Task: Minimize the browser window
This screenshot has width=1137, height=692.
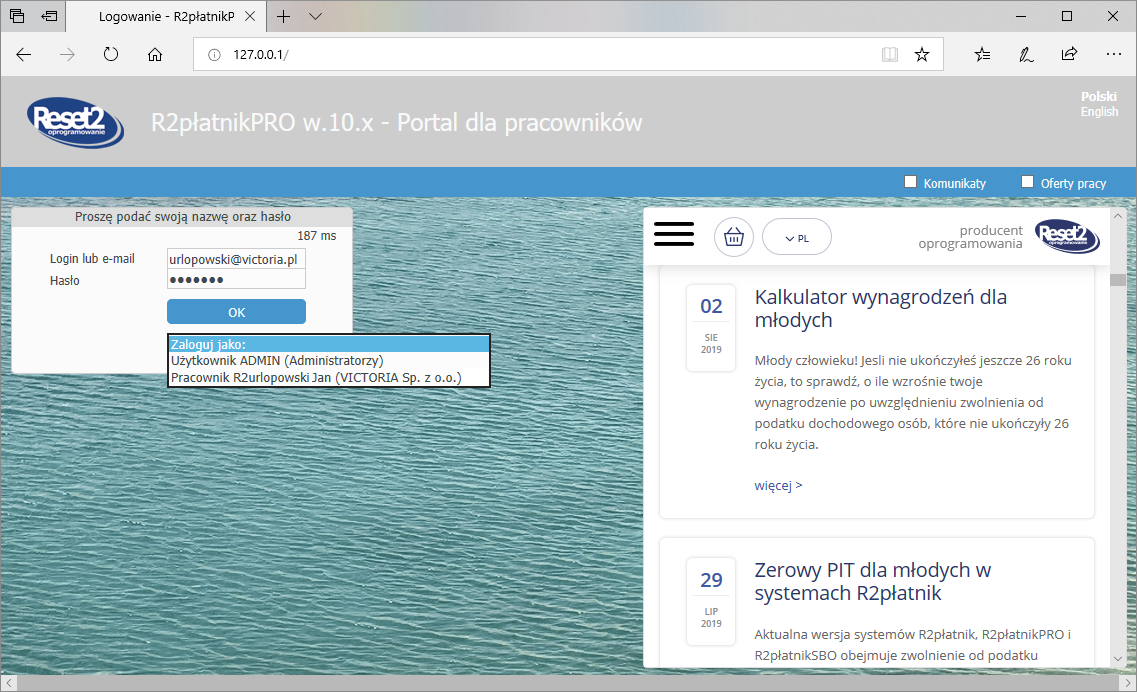Action: pos(1021,16)
